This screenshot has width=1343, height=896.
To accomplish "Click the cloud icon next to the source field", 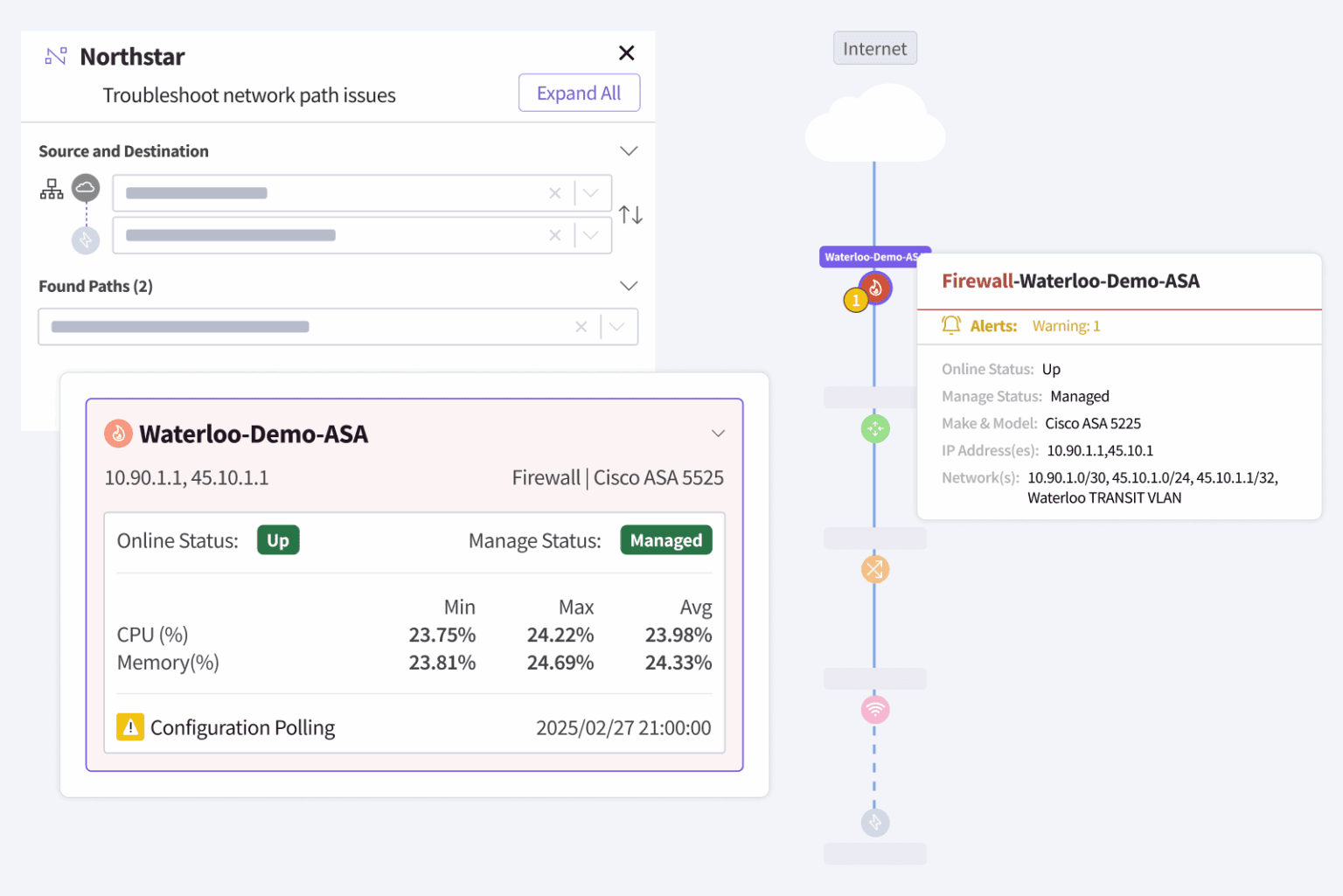I will tap(85, 186).
